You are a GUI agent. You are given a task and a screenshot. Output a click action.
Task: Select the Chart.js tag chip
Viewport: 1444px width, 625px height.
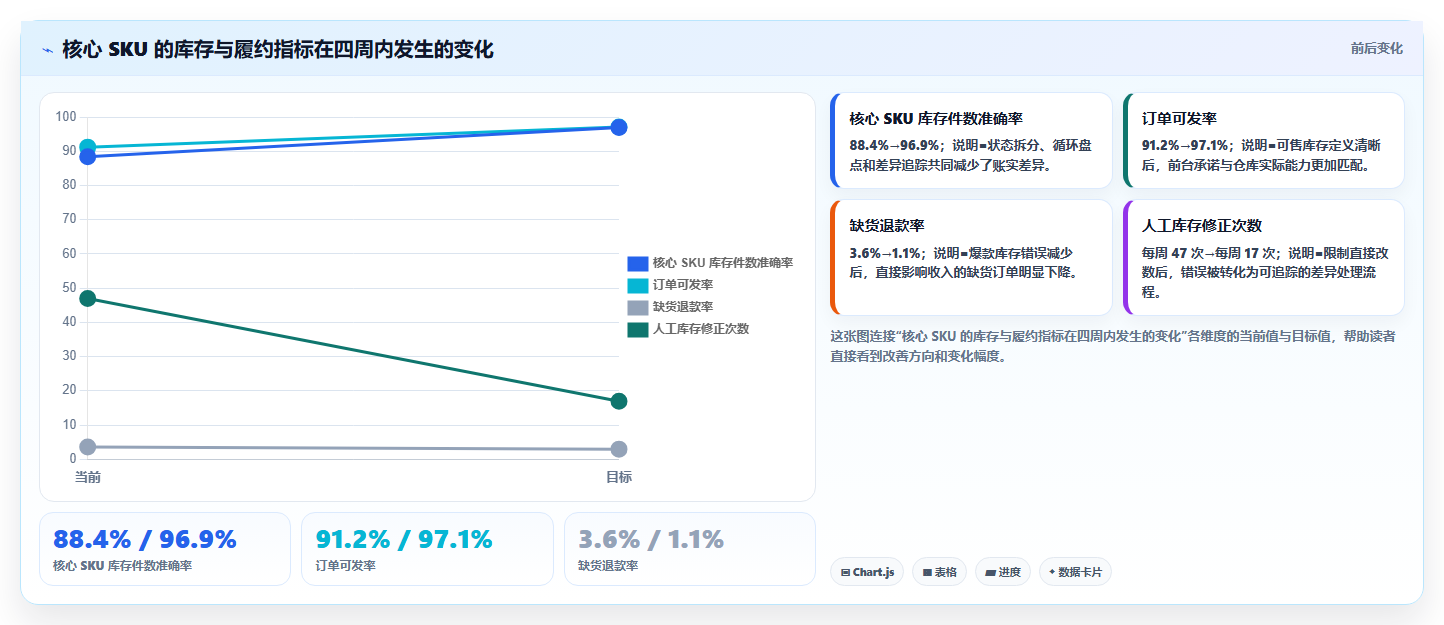867,572
